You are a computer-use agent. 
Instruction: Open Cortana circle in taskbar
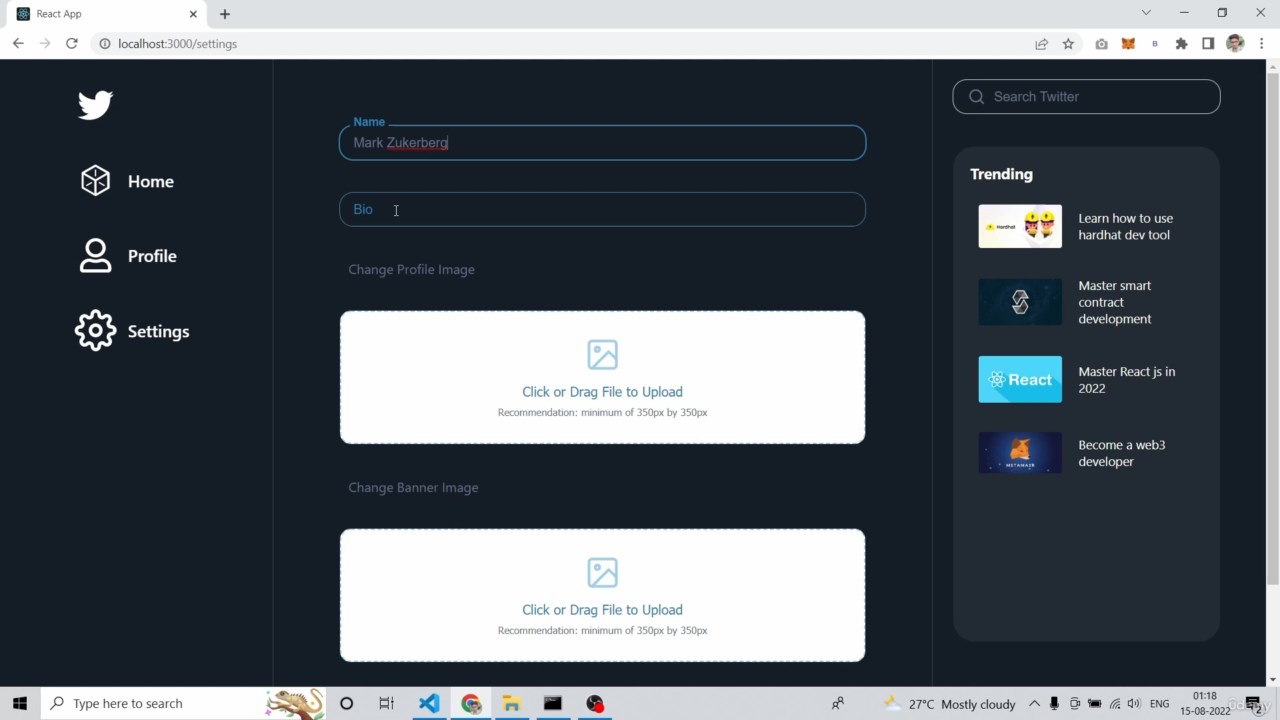coord(346,704)
